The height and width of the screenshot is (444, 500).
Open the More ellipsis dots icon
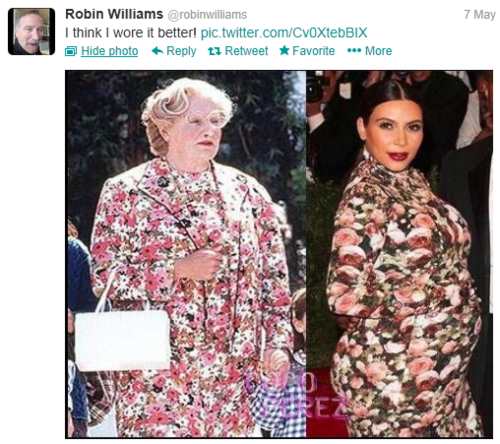(354, 51)
